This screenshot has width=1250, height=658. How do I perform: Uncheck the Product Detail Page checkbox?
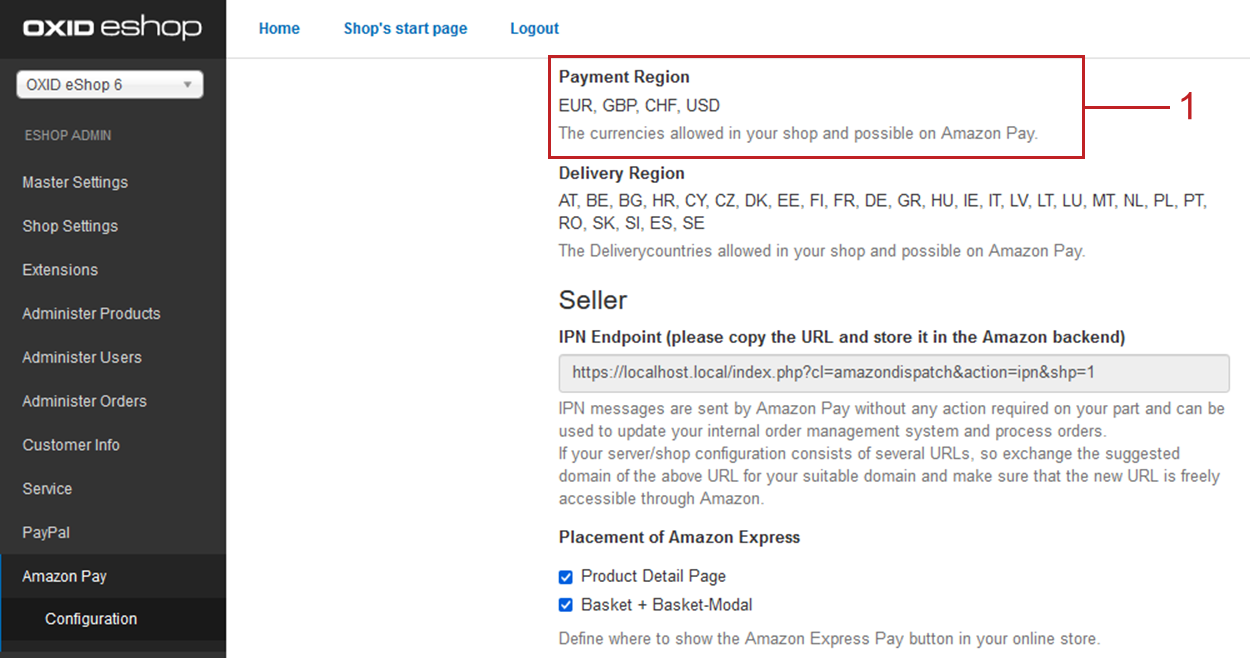566,577
